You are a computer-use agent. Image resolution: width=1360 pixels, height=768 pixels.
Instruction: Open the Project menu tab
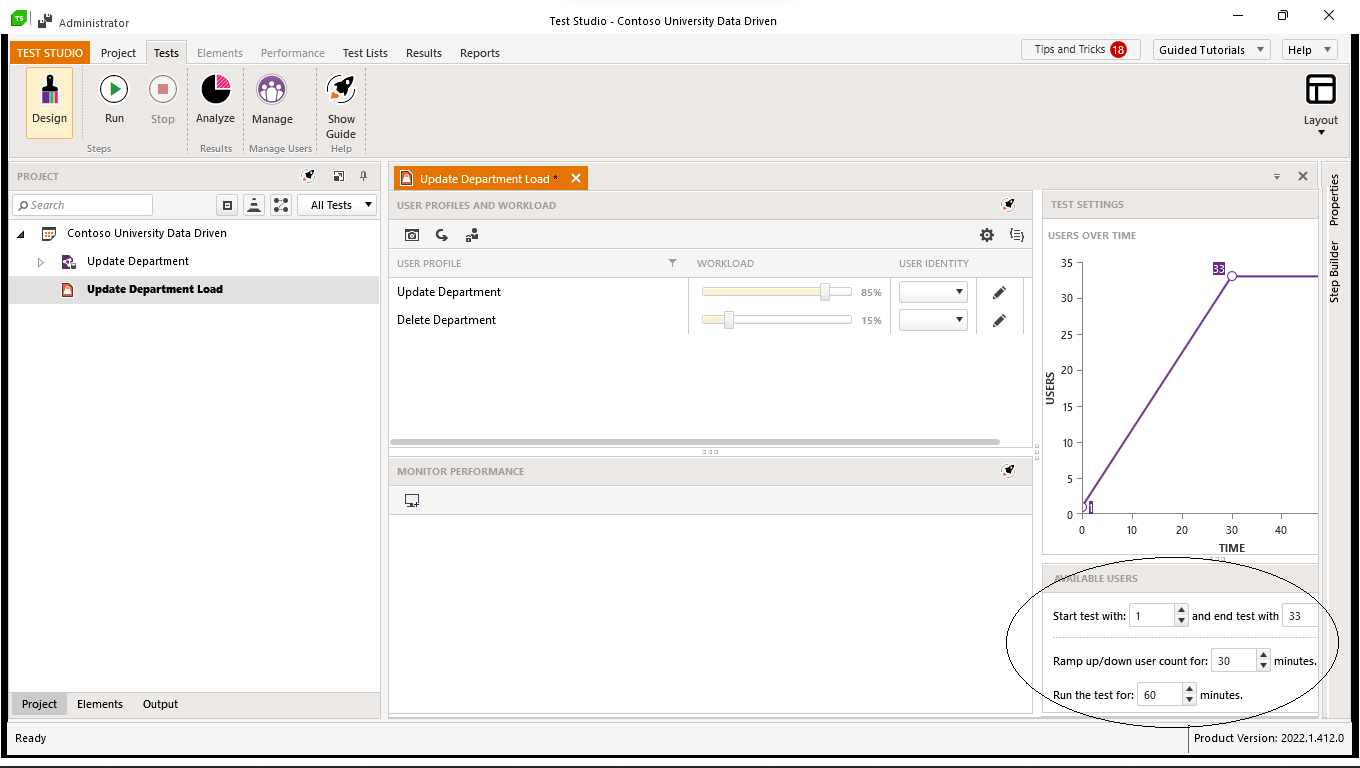click(118, 53)
